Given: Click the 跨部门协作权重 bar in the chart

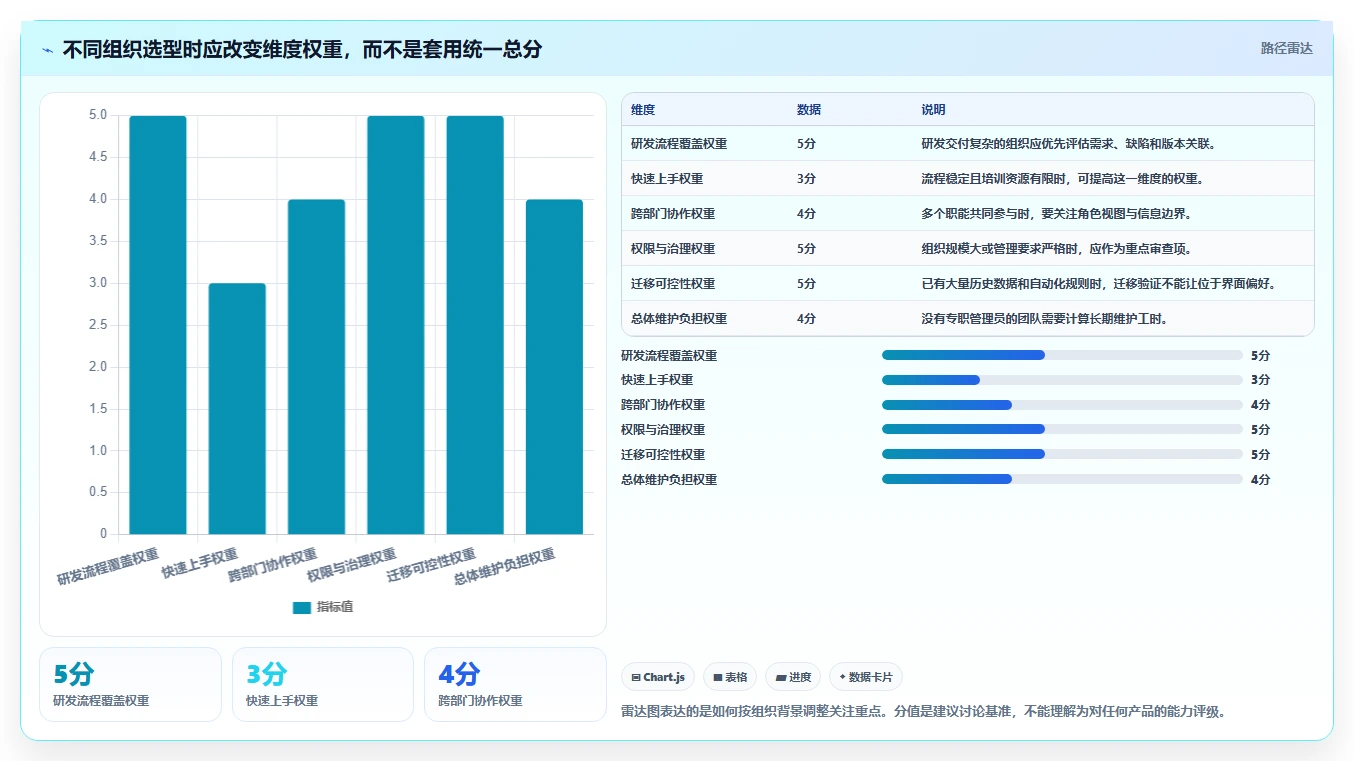Looking at the screenshot, I should point(316,367).
